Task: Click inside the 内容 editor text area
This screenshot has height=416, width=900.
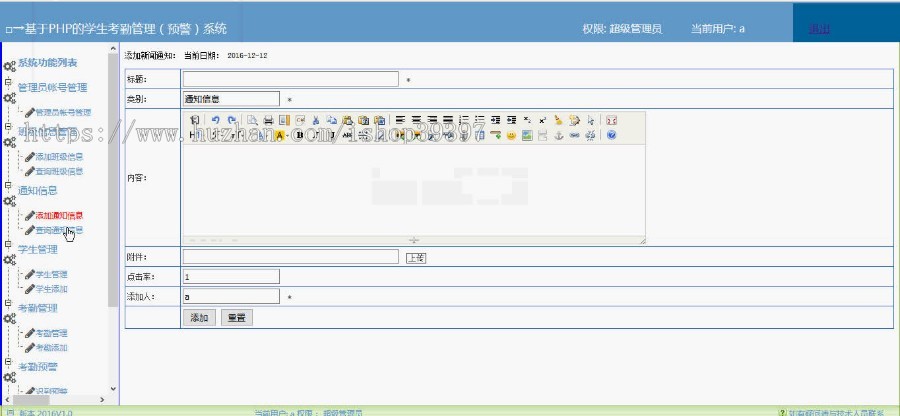Action: (x=414, y=189)
